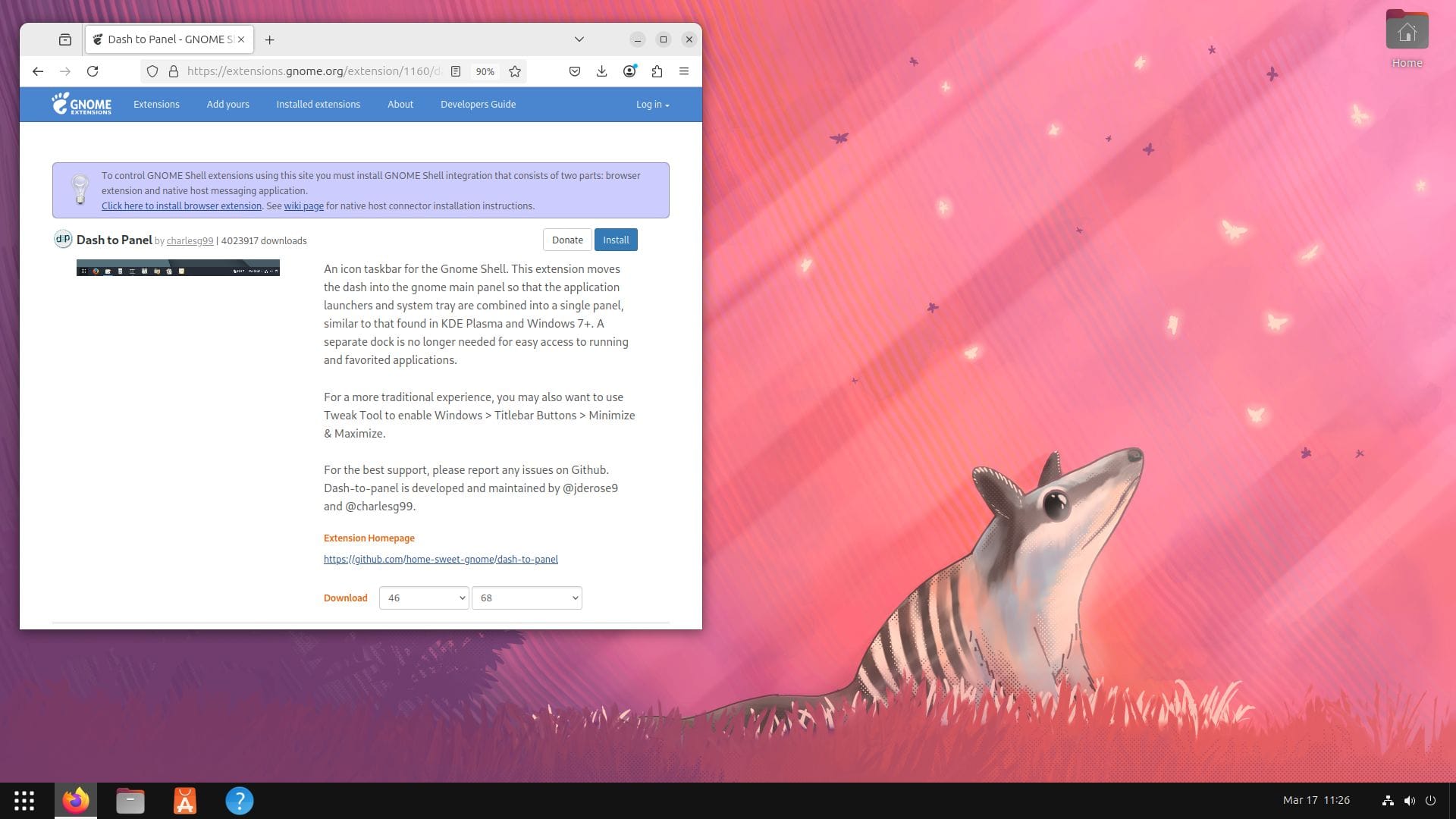Open the shell version dropdown showing 68
The width and height of the screenshot is (1456, 819).
(526, 598)
